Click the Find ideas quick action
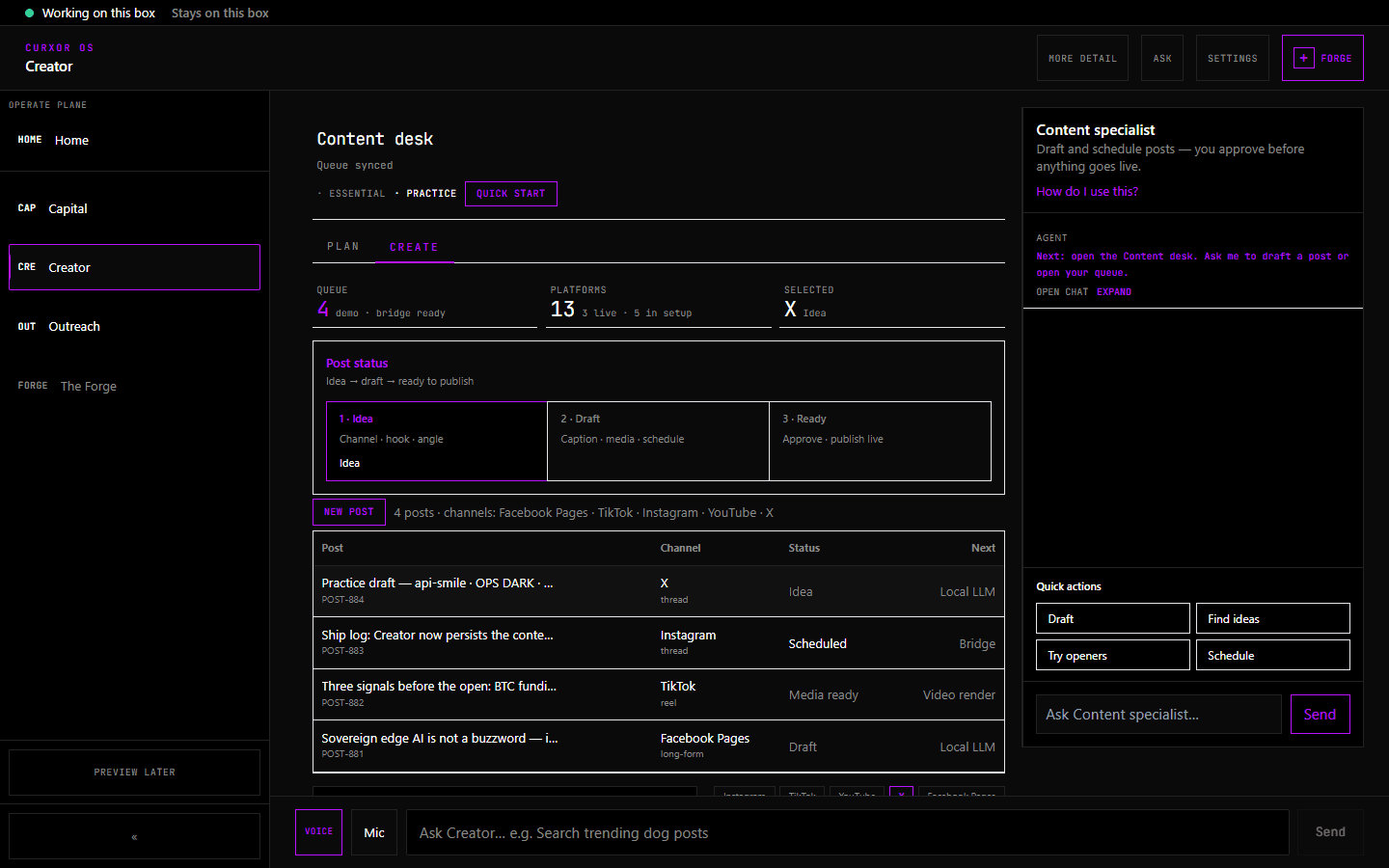Screen dimensions: 1389x868 tap(1273, 618)
